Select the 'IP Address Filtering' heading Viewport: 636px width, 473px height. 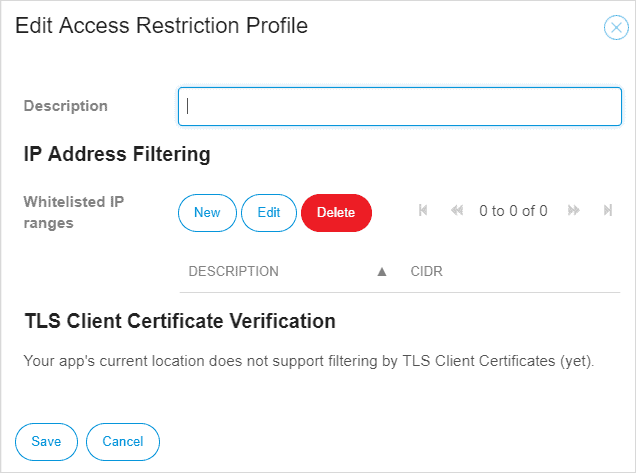[117, 155]
